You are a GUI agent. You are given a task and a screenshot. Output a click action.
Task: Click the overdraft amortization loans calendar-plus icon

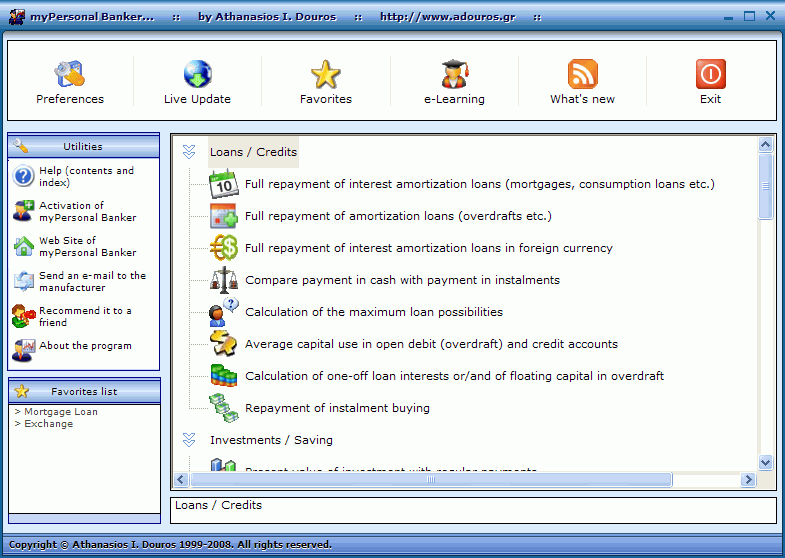point(223,216)
